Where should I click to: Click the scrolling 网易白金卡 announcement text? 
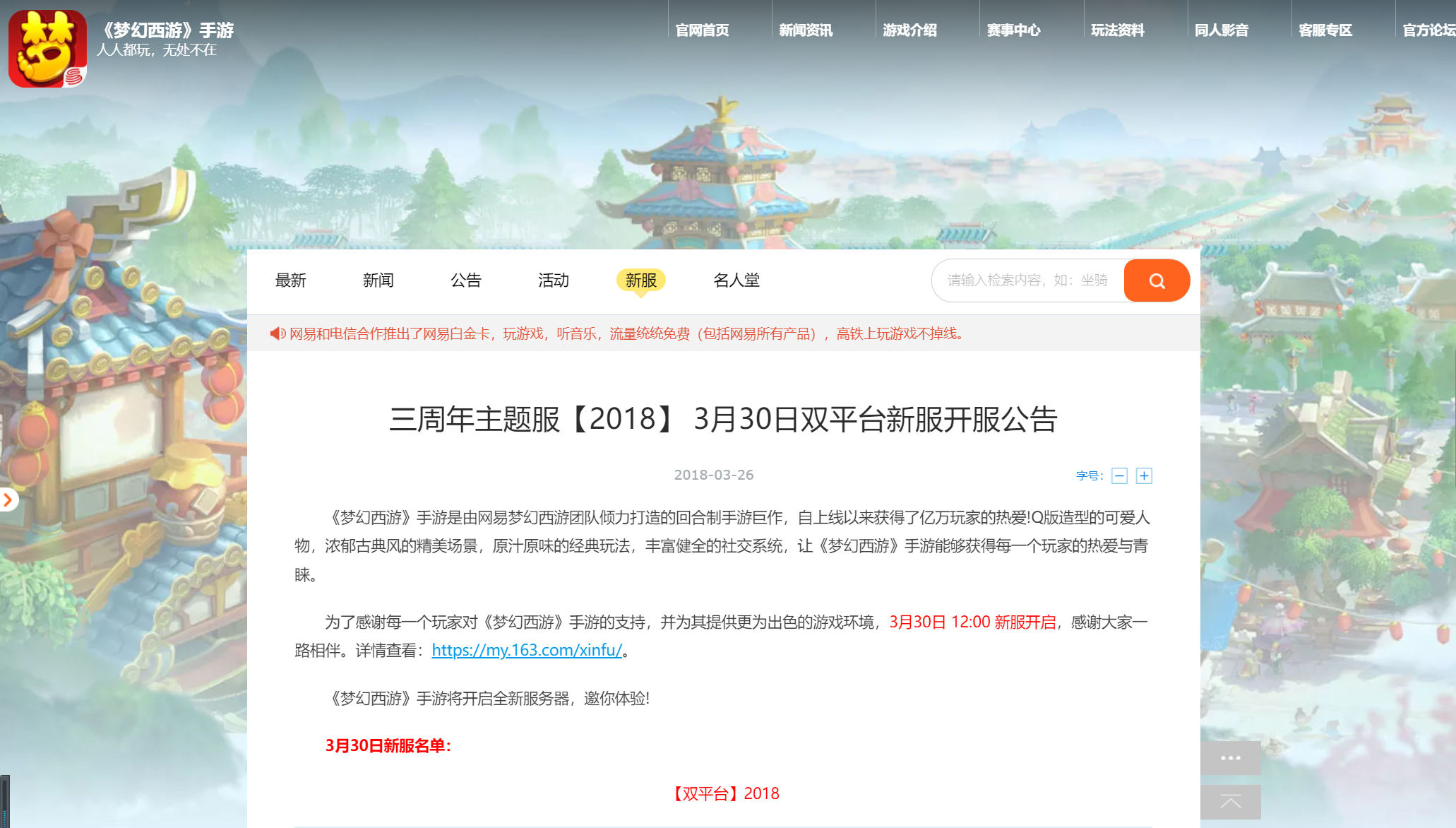(627, 333)
